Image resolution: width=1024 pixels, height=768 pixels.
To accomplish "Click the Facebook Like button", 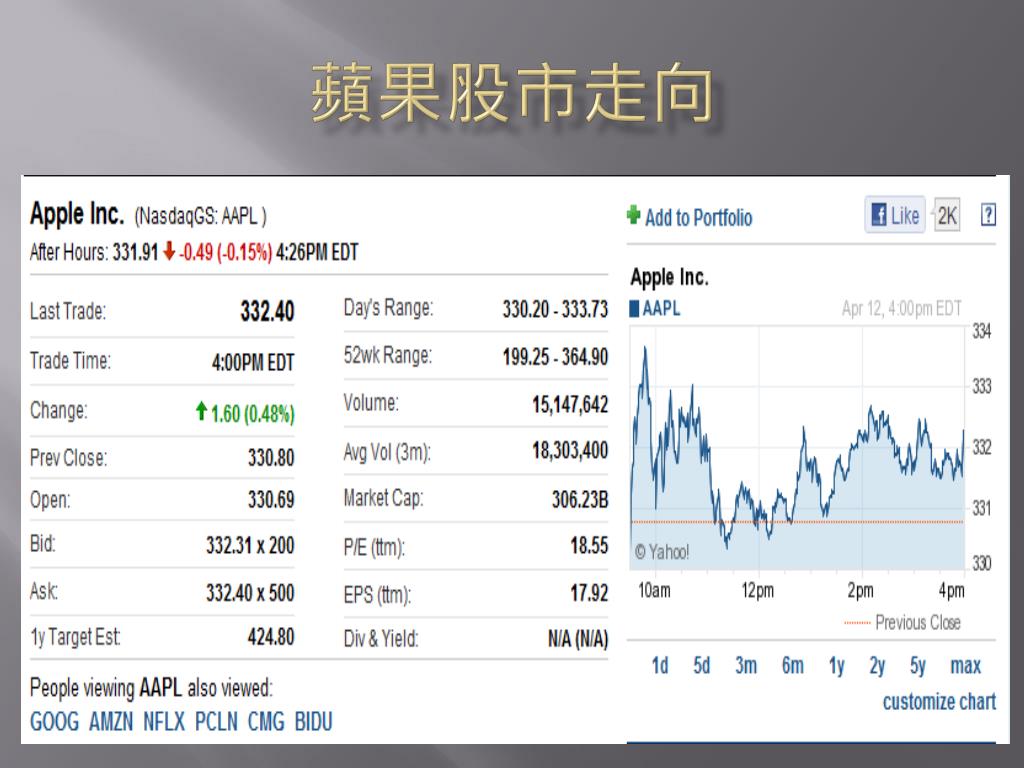I will pos(895,215).
